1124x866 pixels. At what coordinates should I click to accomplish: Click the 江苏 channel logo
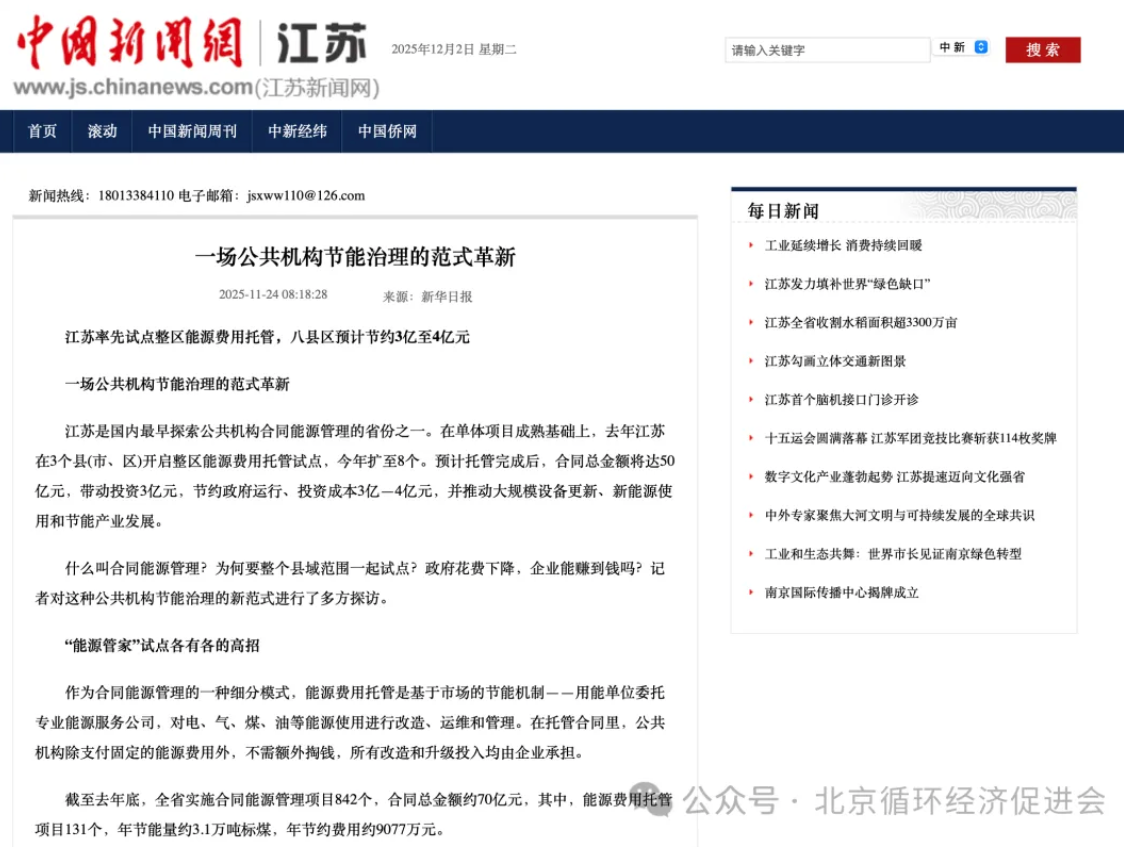click(x=322, y=43)
